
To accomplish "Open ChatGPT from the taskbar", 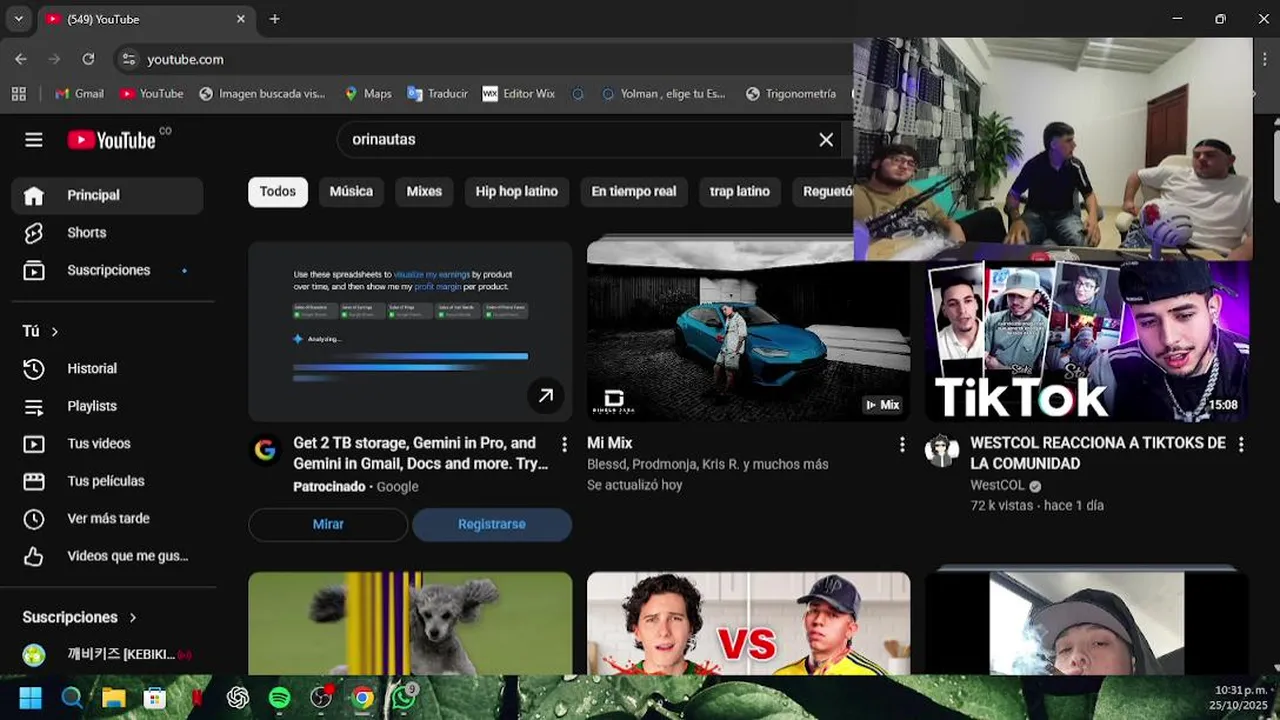I will point(238,698).
